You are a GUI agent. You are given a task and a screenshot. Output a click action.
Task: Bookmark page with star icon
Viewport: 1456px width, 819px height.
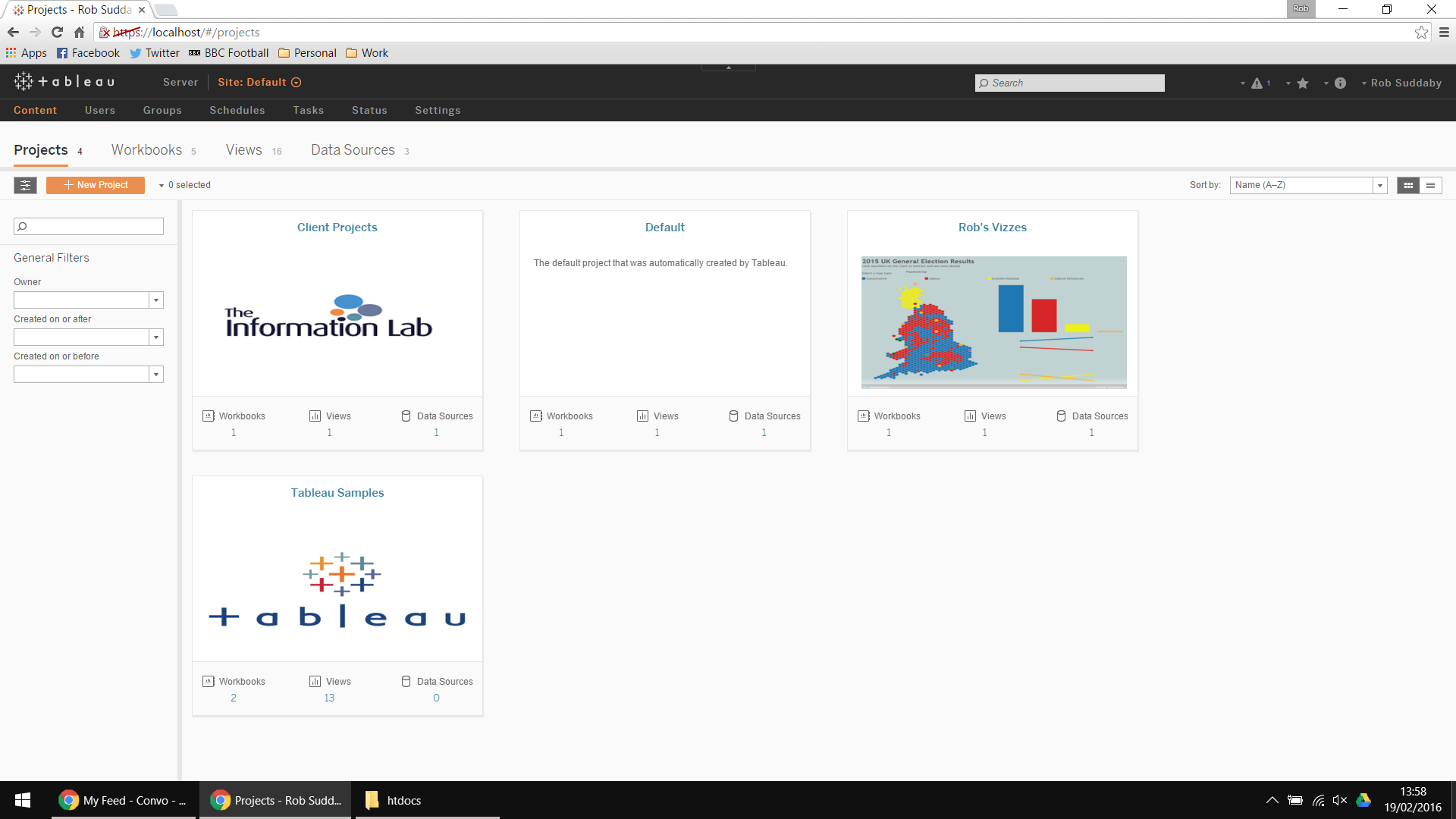pos(1421,33)
